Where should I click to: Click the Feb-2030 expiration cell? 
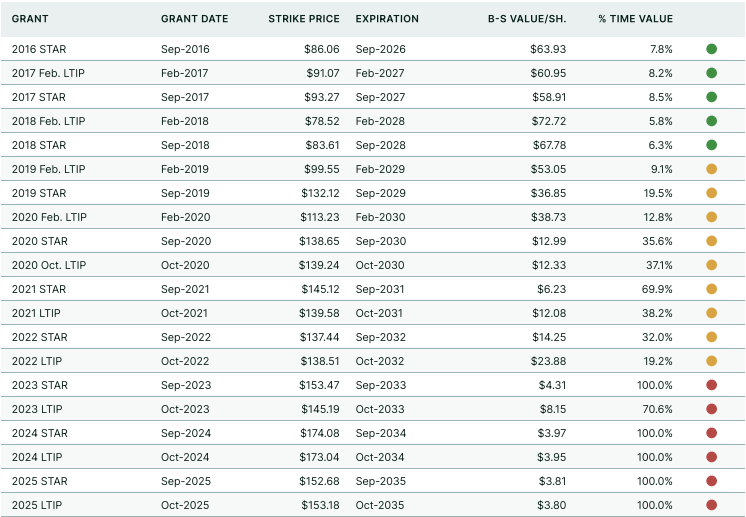(x=381, y=217)
